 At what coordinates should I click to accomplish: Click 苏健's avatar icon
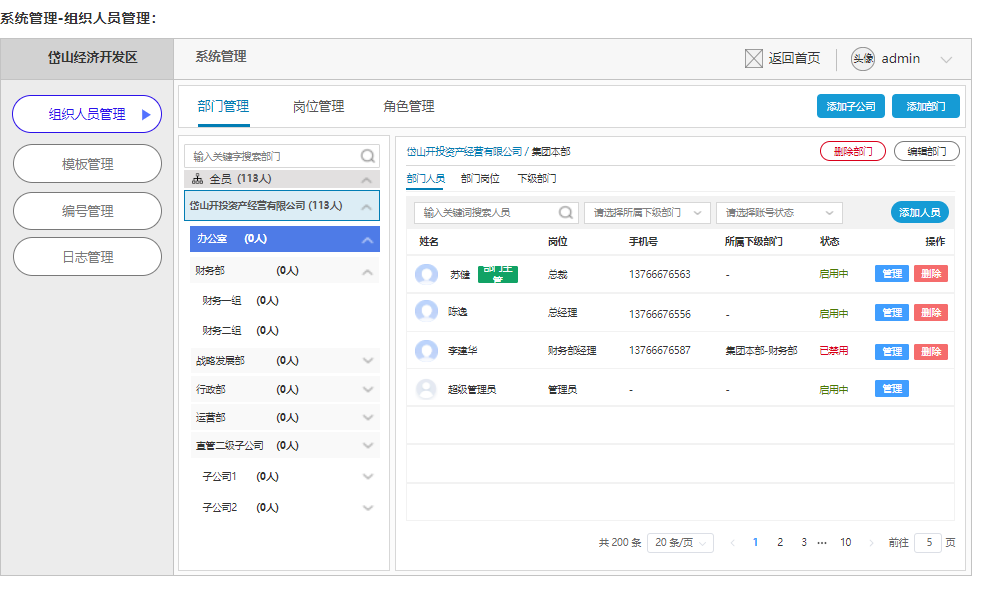point(427,274)
